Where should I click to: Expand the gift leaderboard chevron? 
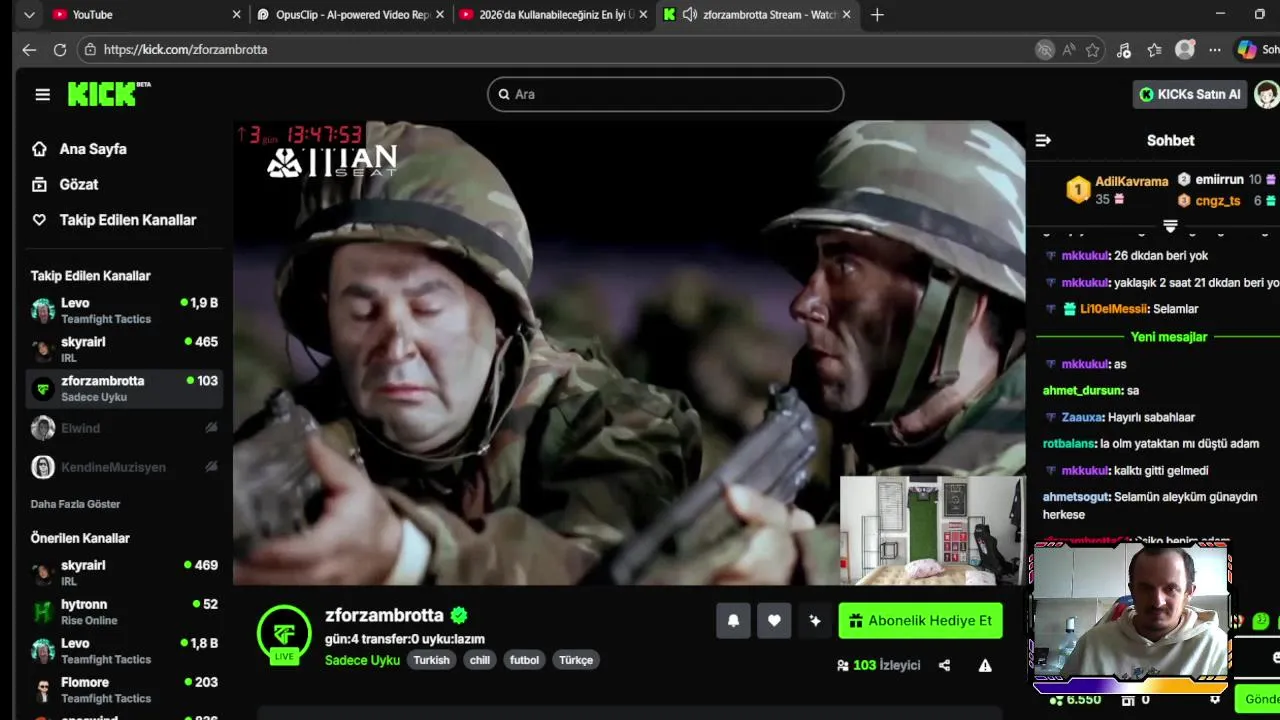pyautogui.click(x=1170, y=225)
